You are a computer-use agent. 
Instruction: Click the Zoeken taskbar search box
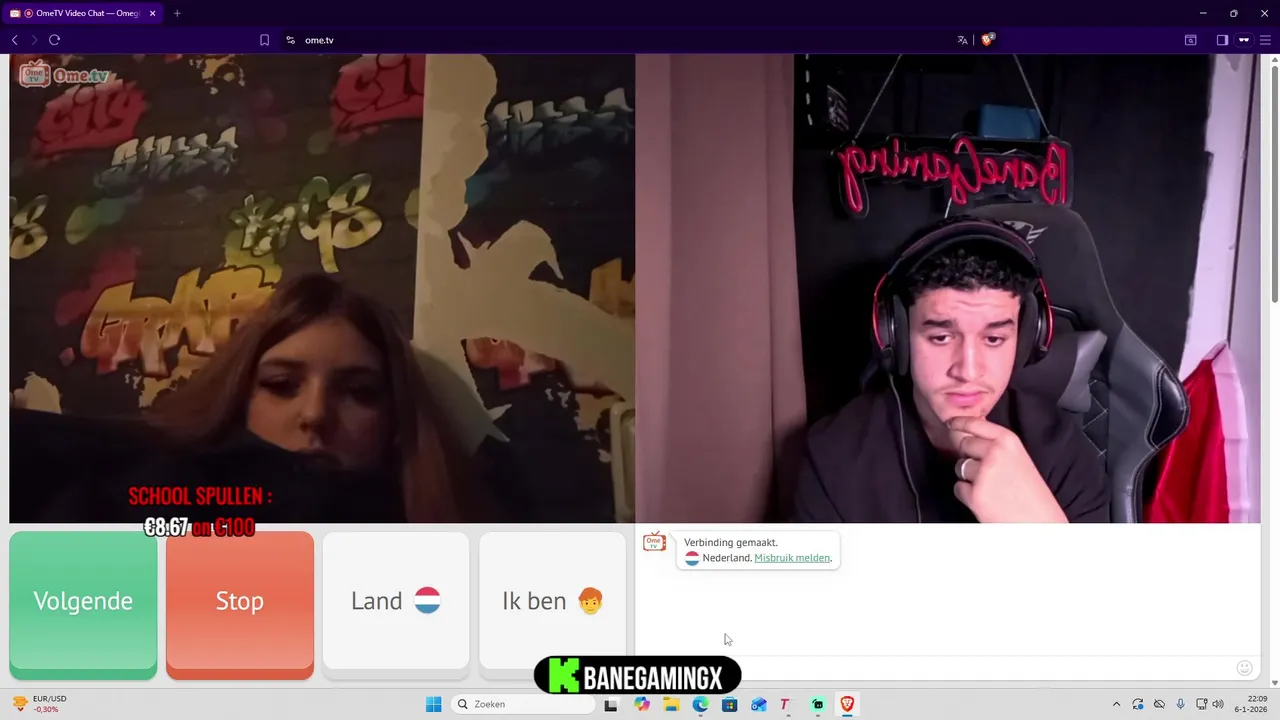tap(521, 704)
